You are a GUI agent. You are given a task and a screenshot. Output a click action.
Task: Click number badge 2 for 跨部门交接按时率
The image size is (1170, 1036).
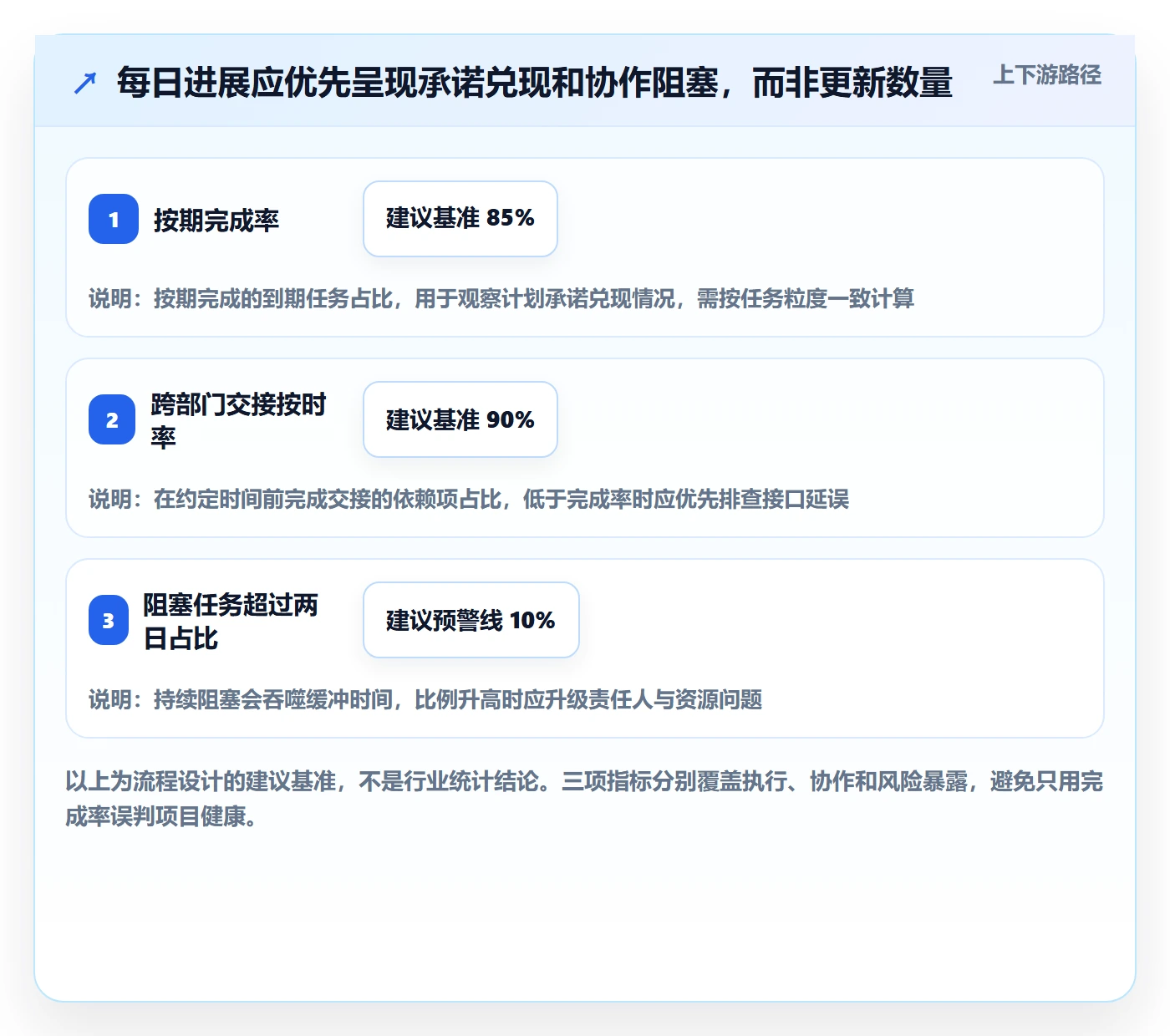pos(112,419)
